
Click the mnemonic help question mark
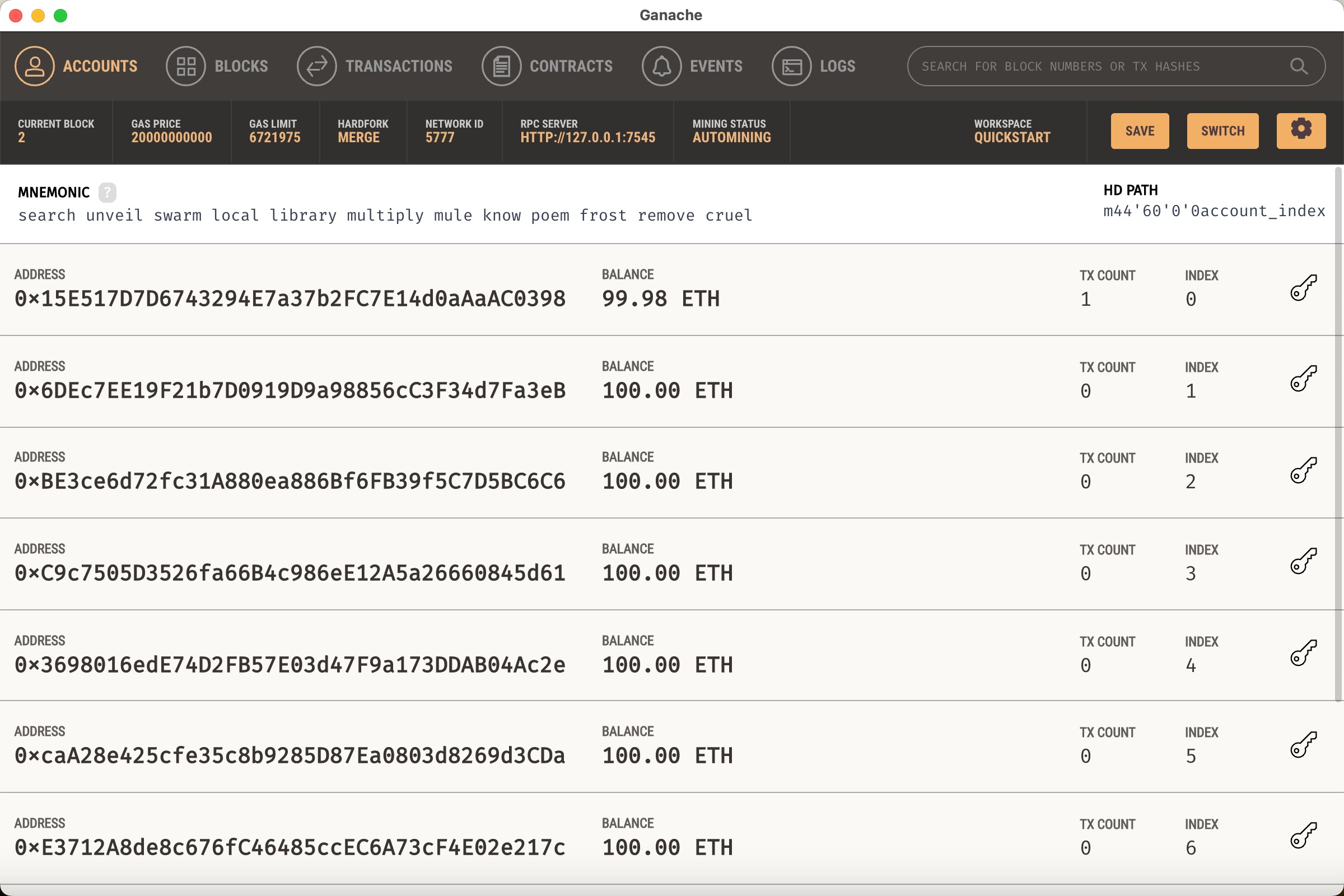[x=107, y=193]
